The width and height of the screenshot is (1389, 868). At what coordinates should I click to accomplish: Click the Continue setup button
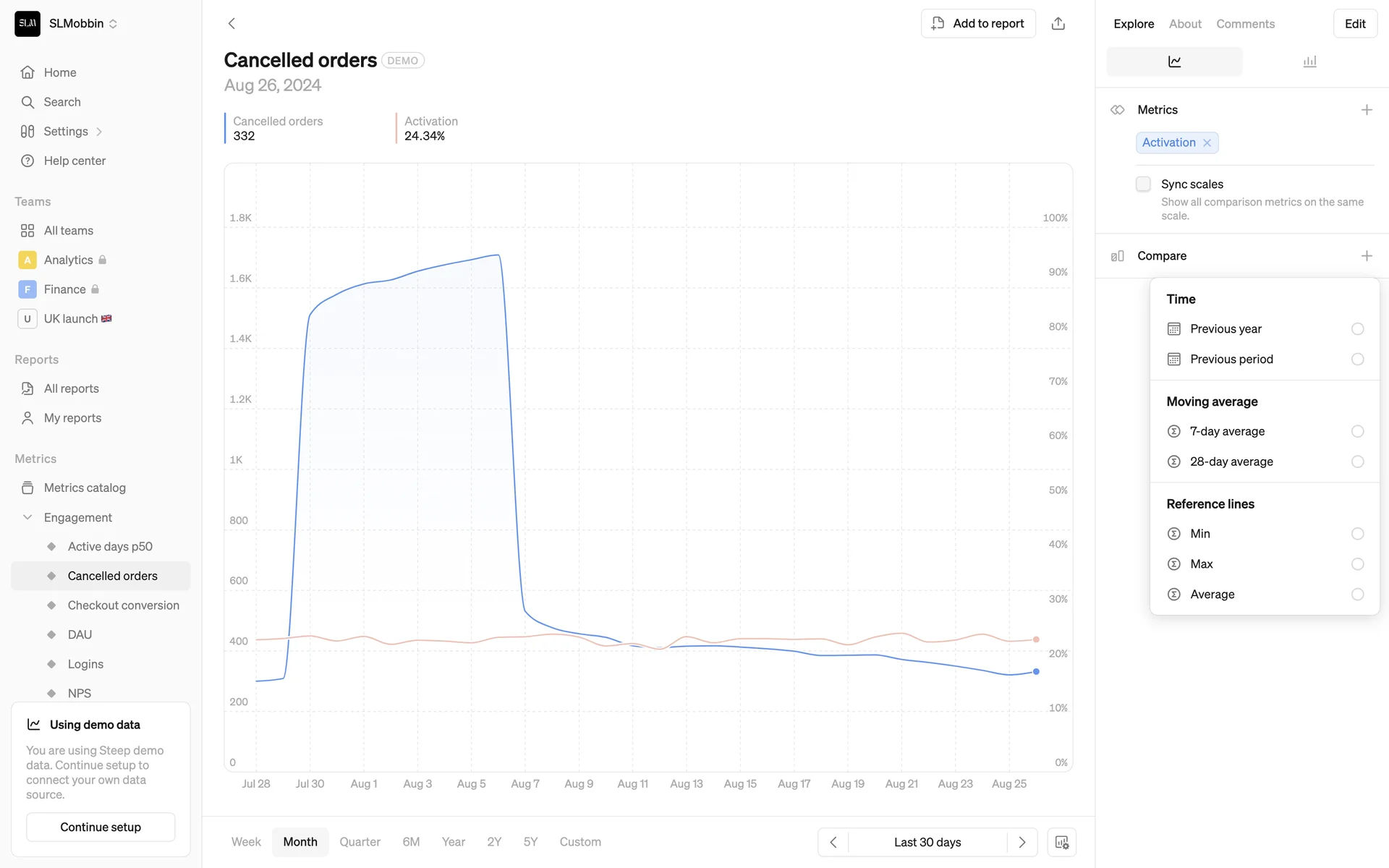pyautogui.click(x=101, y=827)
